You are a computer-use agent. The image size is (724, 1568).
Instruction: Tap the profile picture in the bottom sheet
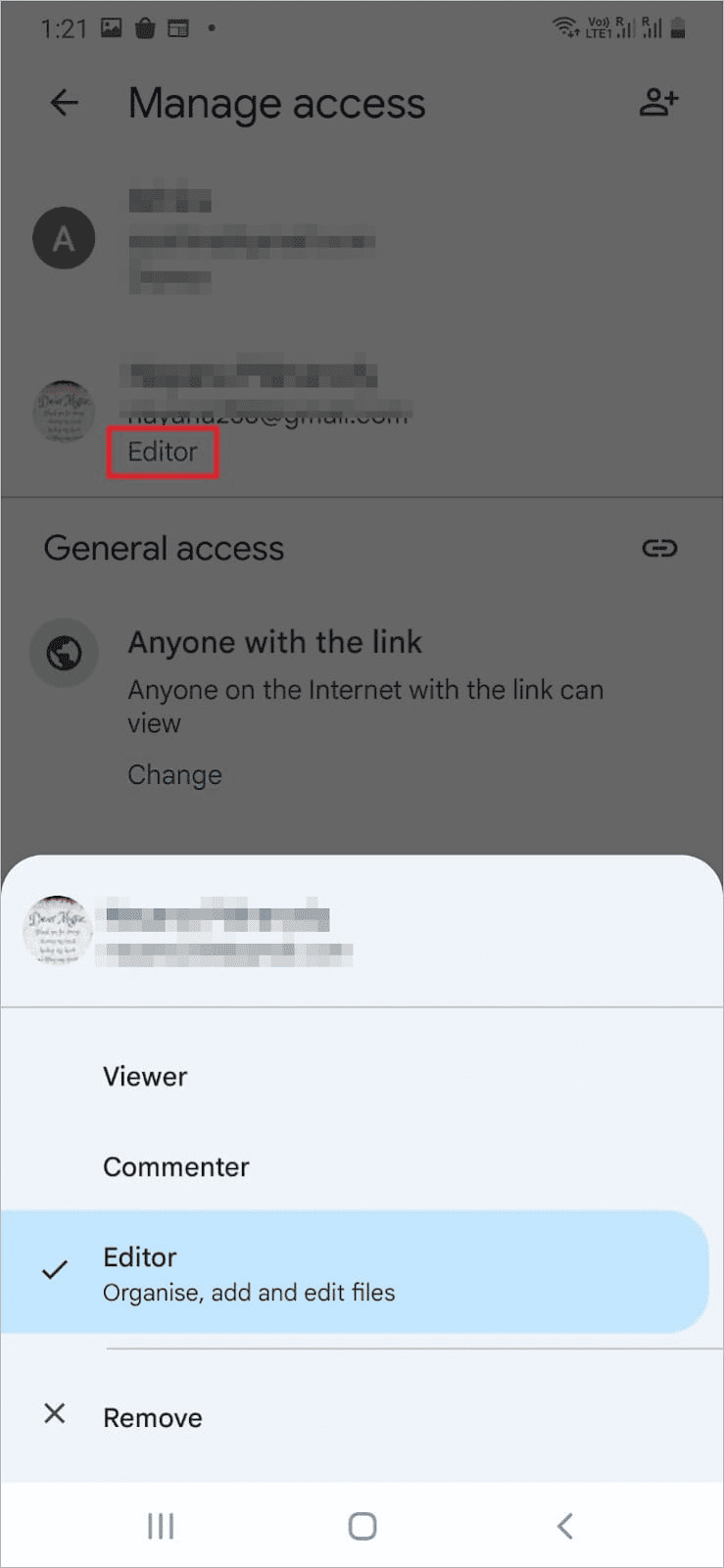point(58,930)
